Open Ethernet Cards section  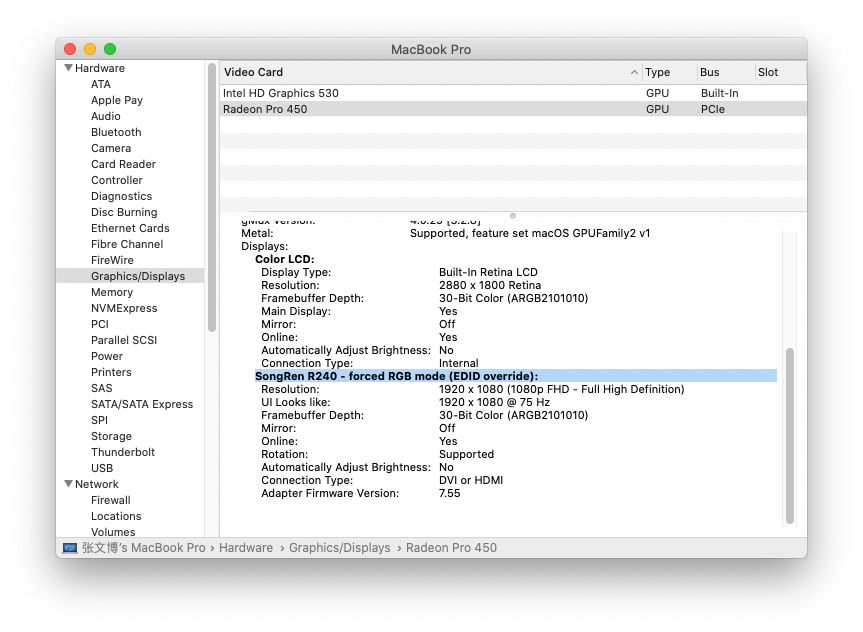pos(130,228)
